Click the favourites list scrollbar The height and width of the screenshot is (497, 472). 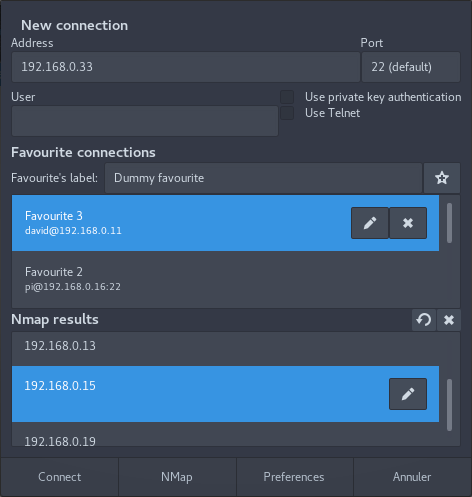pyautogui.click(x=449, y=223)
